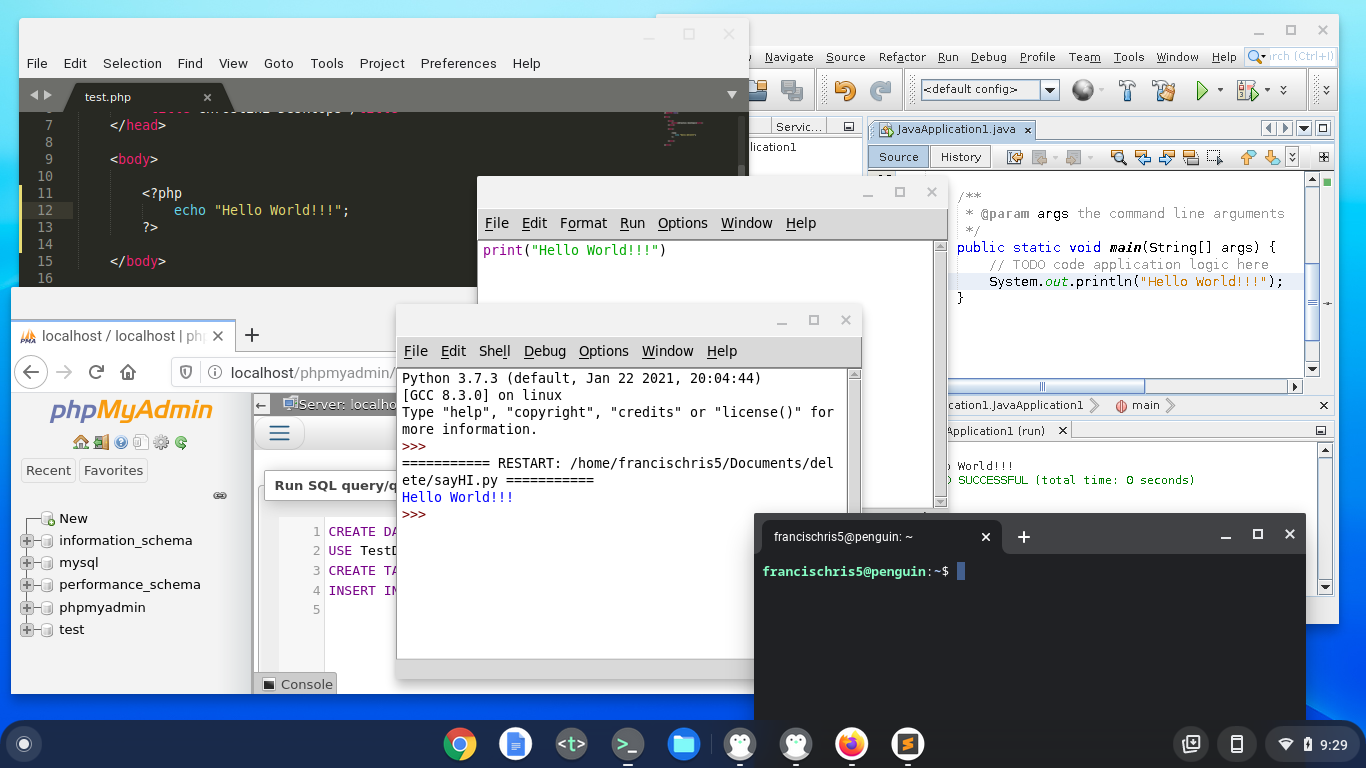Open a new tab in the terminal
This screenshot has width=1366, height=768.
pyautogui.click(x=1023, y=537)
